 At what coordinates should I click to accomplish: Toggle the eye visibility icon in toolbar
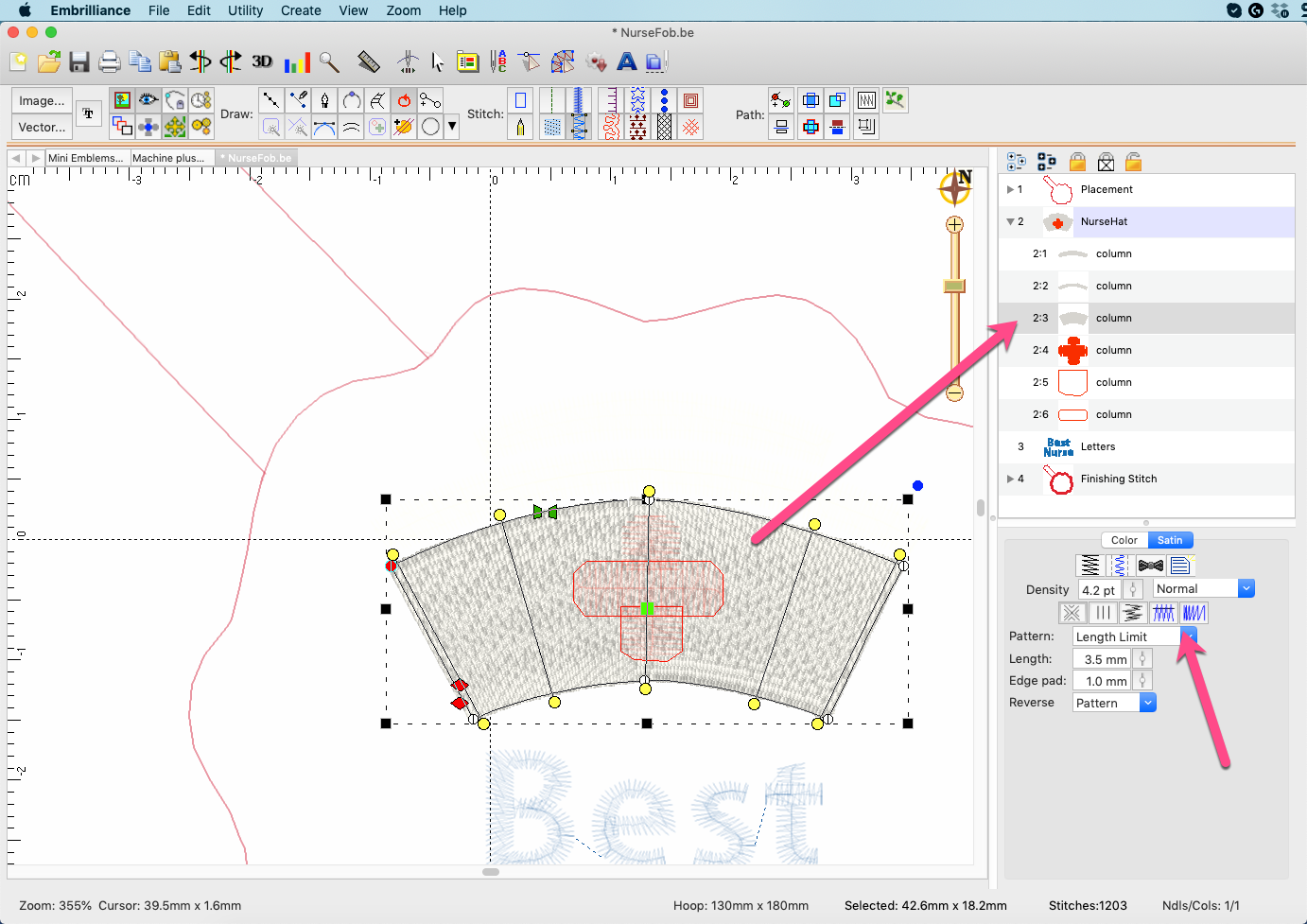click(148, 100)
